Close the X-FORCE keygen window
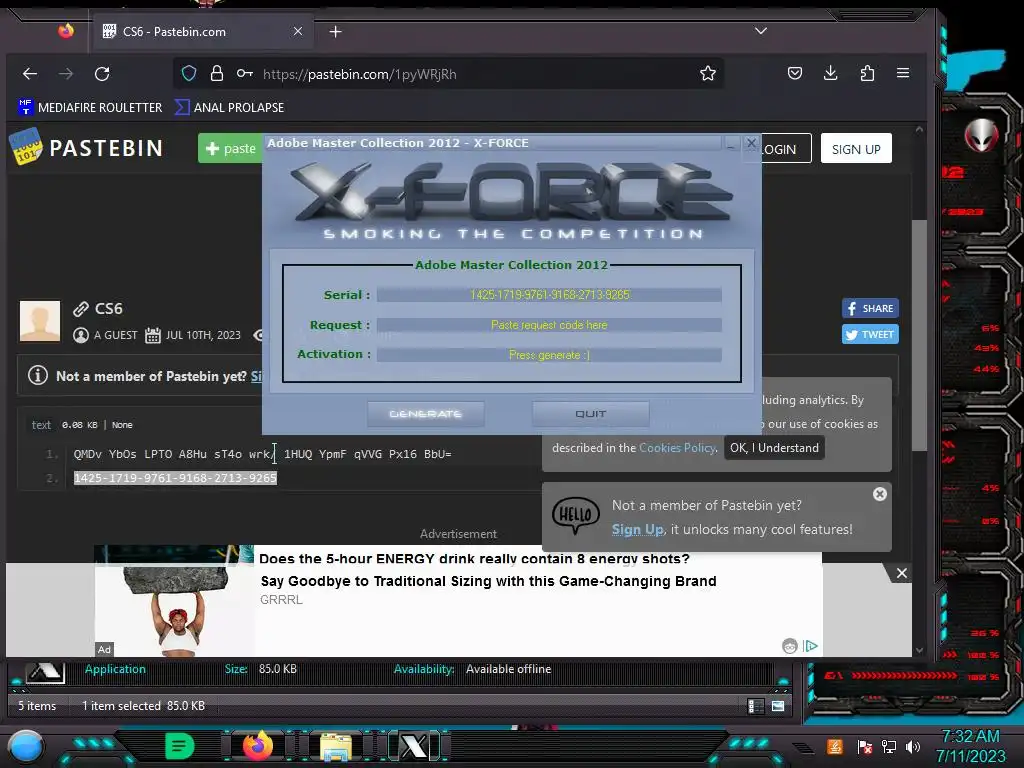1024x768 pixels. click(751, 142)
